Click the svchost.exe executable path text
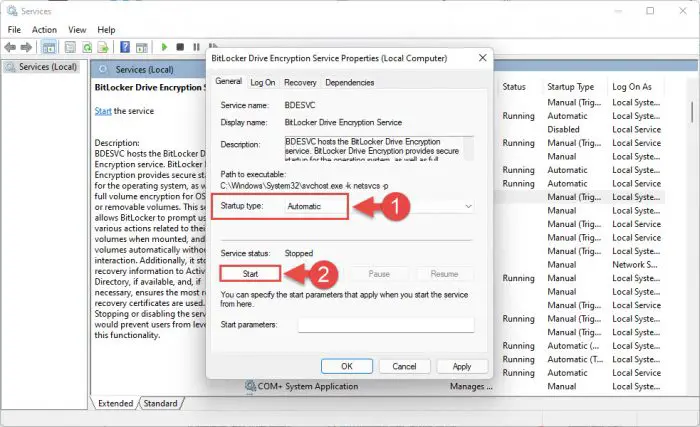 pyautogui.click(x=304, y=186)
